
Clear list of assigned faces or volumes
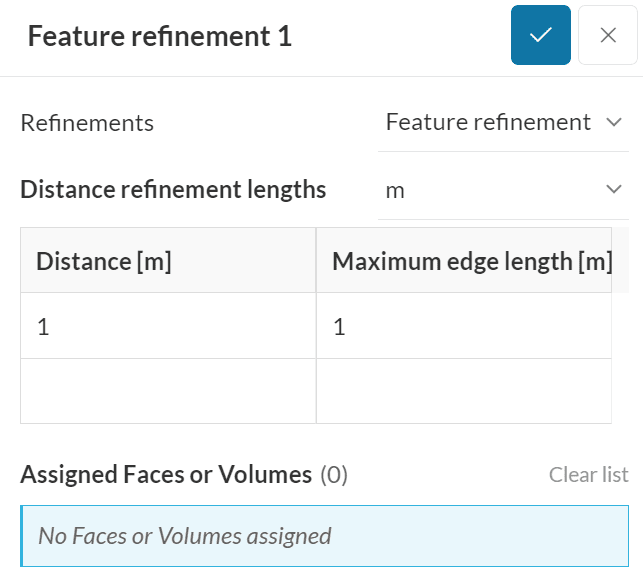(588, 475)
